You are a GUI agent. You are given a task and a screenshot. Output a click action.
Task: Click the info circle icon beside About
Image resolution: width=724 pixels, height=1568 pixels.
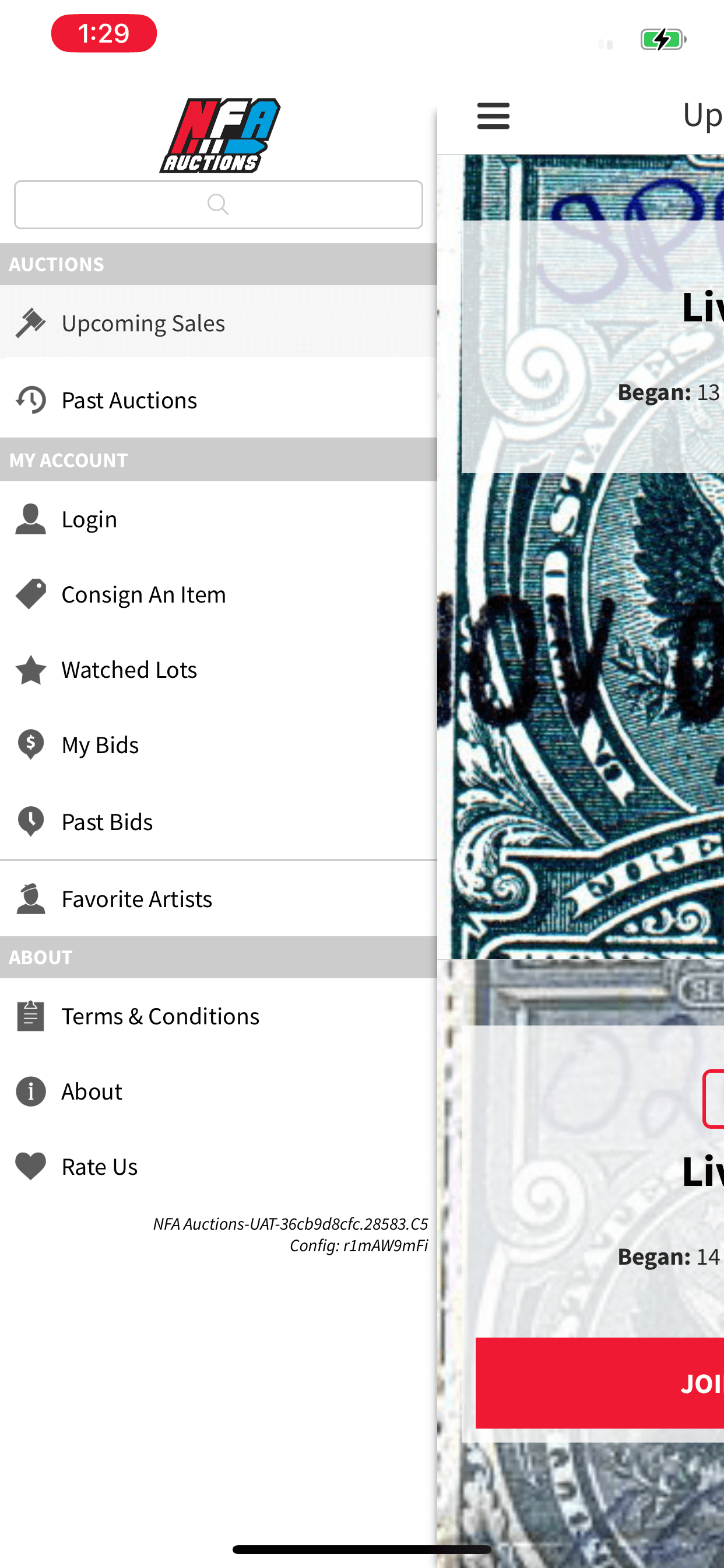[x=30, y=1091]
